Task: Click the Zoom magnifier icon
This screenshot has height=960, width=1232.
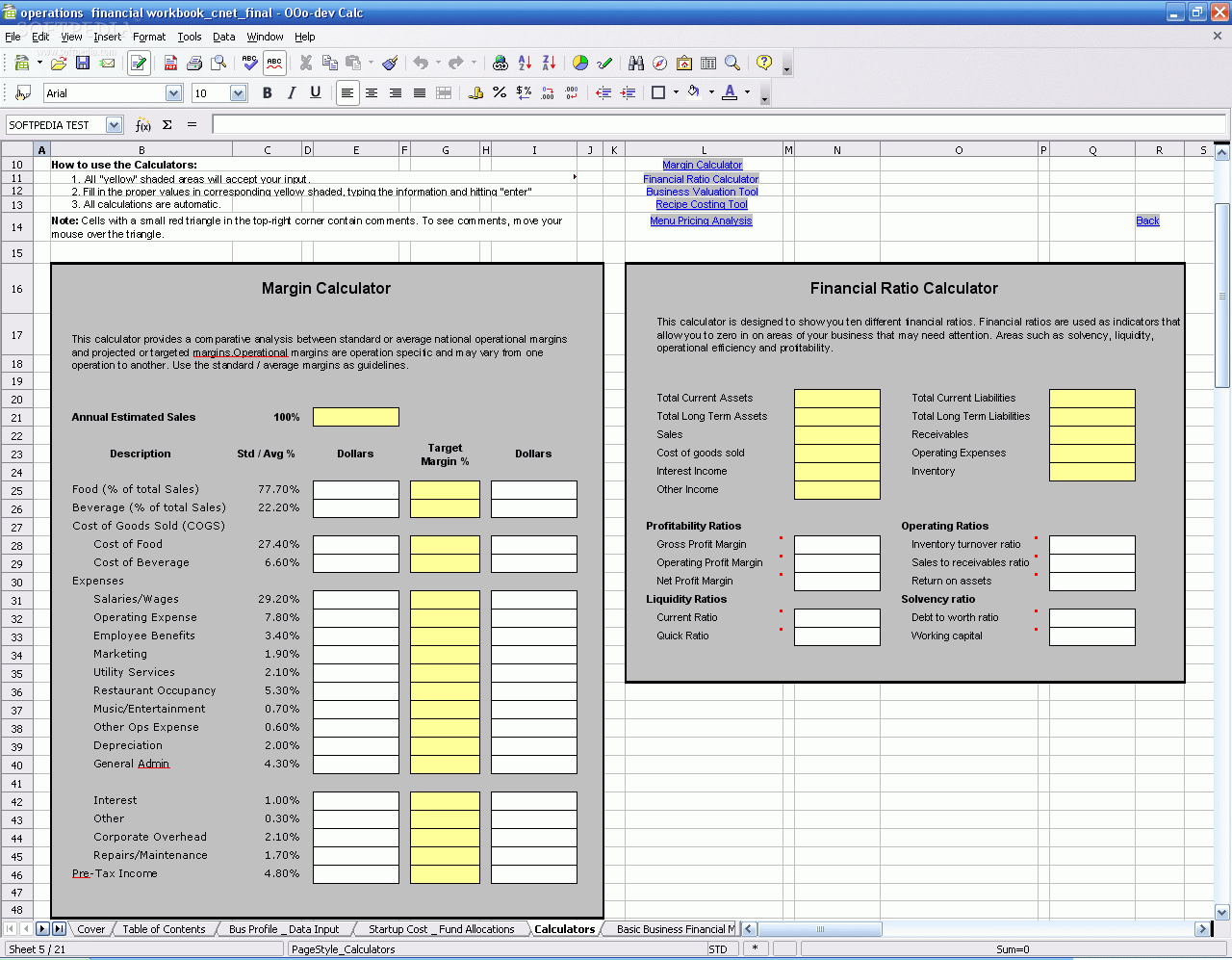Action: point(732,63)
